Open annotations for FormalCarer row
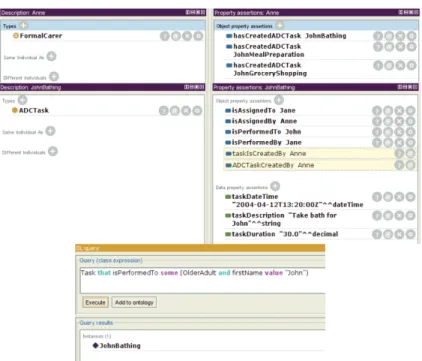The image size is (422, 361). pos(176,36)
